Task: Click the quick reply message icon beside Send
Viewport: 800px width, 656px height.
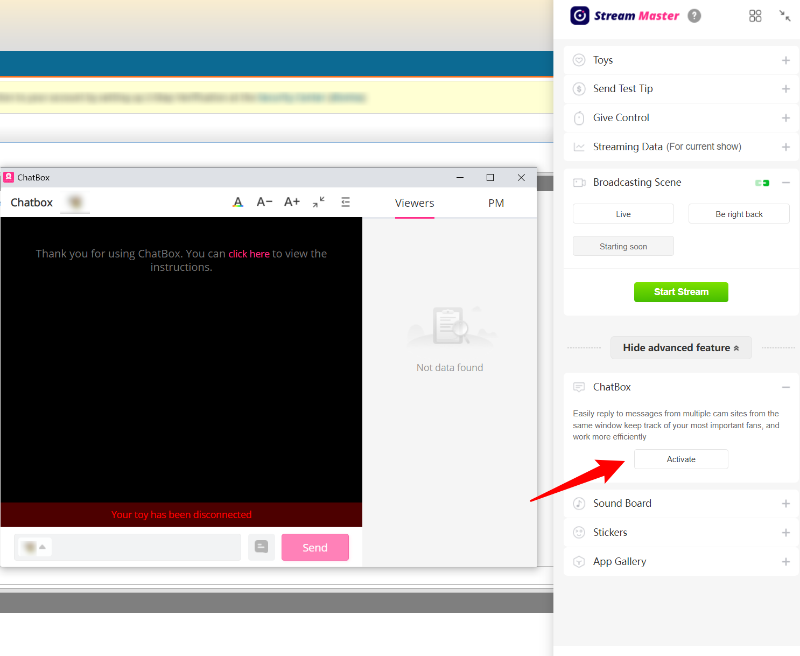Action: tap(261, 547)
